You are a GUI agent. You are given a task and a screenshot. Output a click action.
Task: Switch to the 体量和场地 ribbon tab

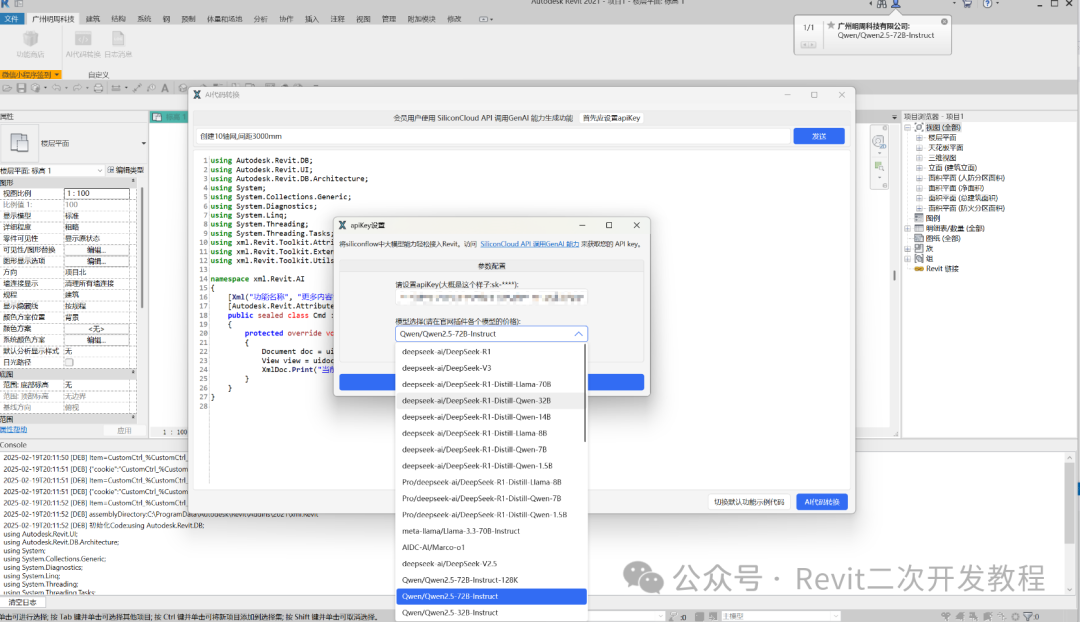225,19
